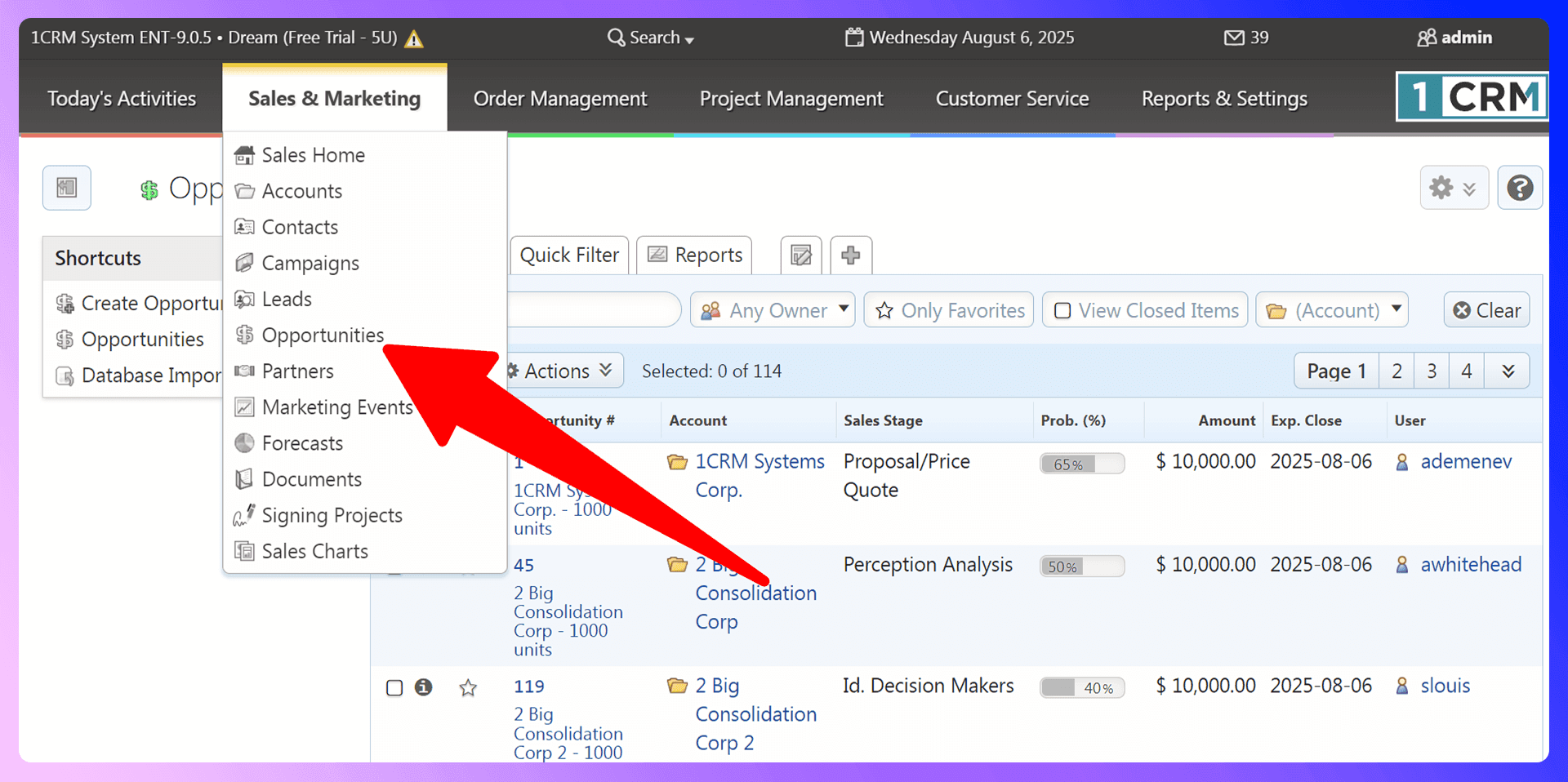
Task: Click the plus add tab icon
Action: click(851, 255)
